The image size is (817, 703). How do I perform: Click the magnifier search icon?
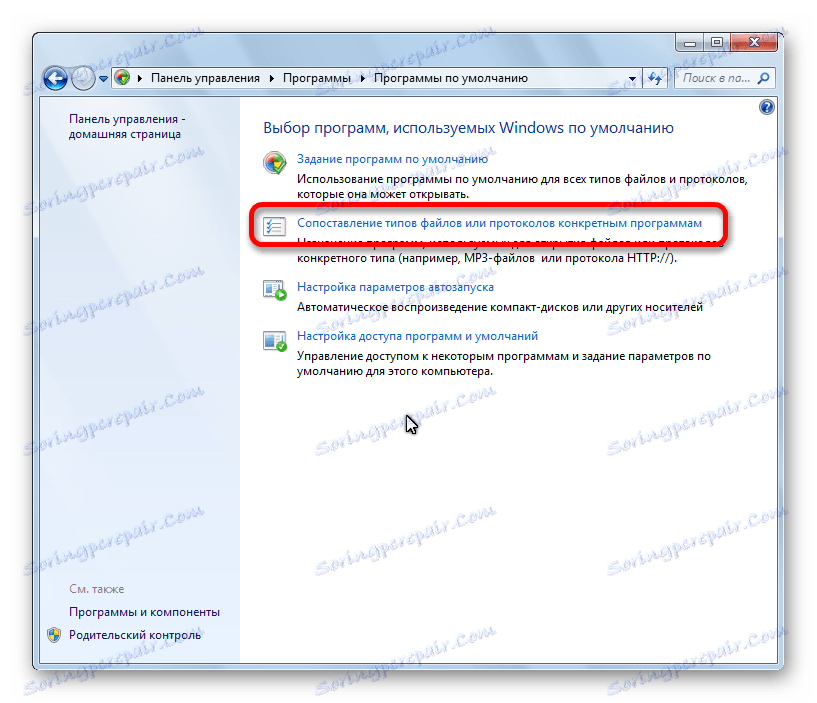[763, 78]
